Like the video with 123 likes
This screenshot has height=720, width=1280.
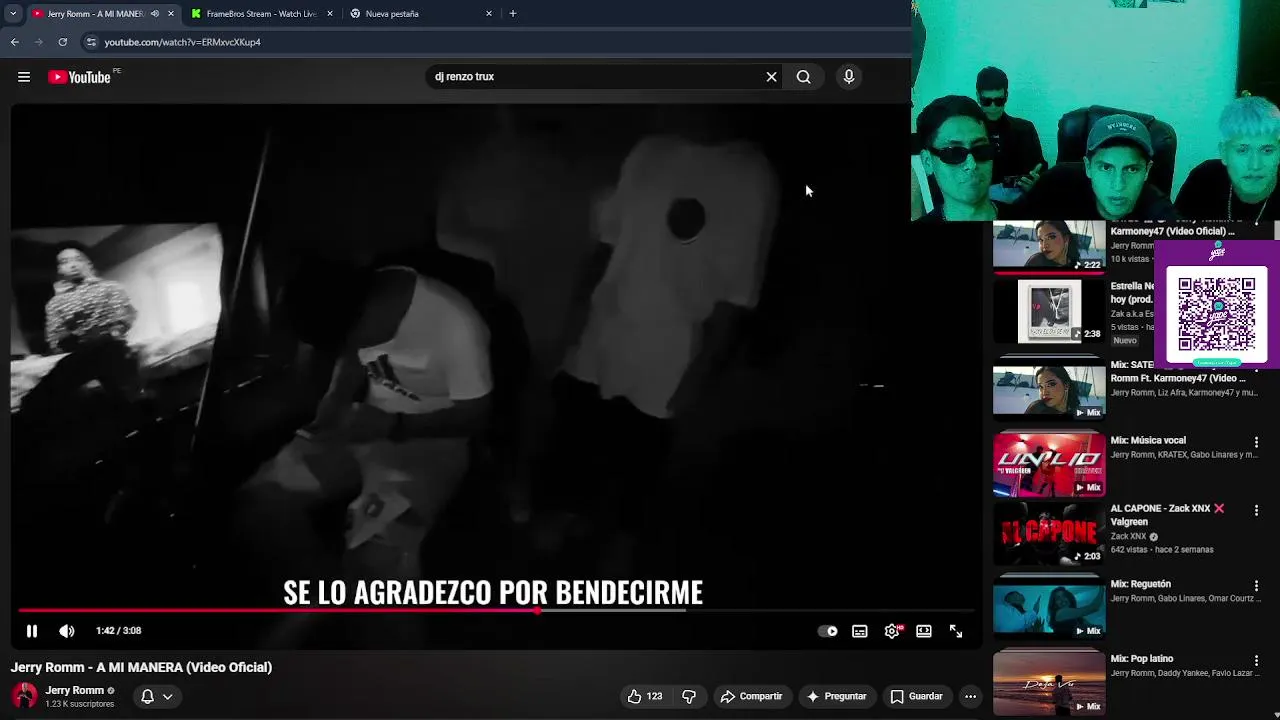pos(644,696)
